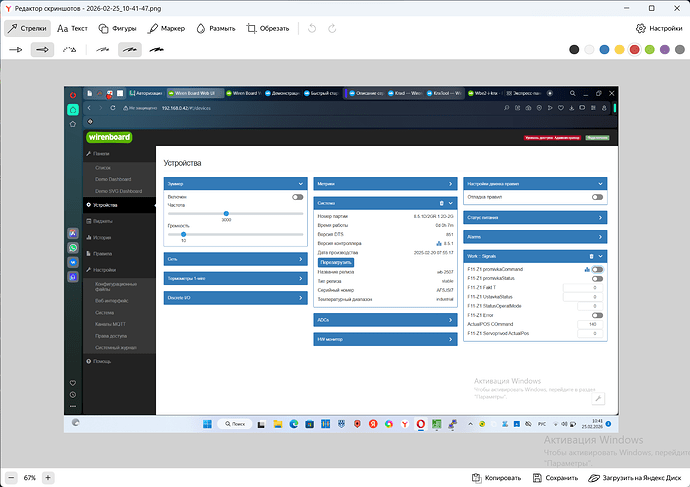This screenshot has width=690, height=487.
Task: Click the 67% zoom level label
Action: 29,478
